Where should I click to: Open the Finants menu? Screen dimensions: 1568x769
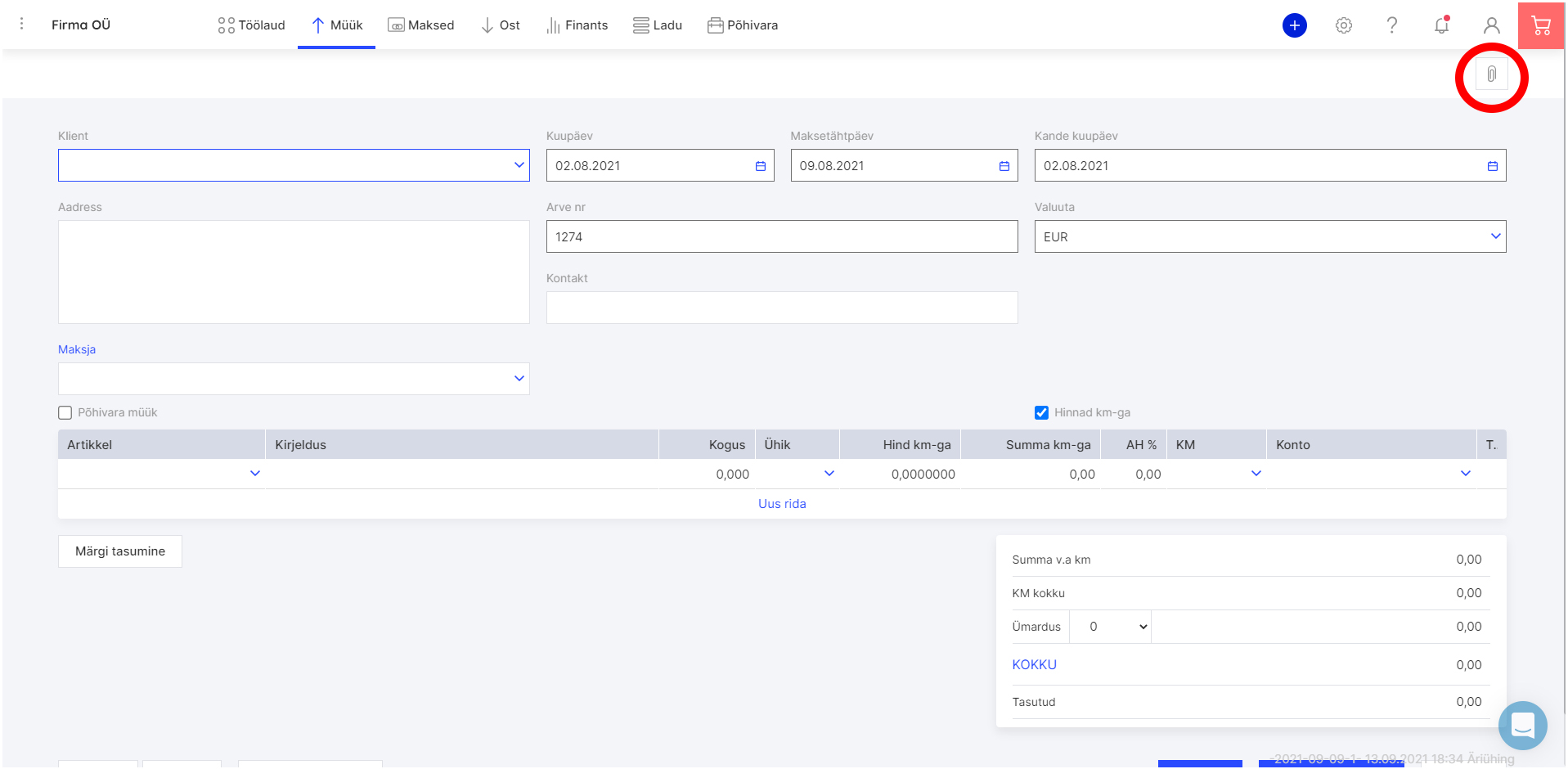click(x=577, y=25)
